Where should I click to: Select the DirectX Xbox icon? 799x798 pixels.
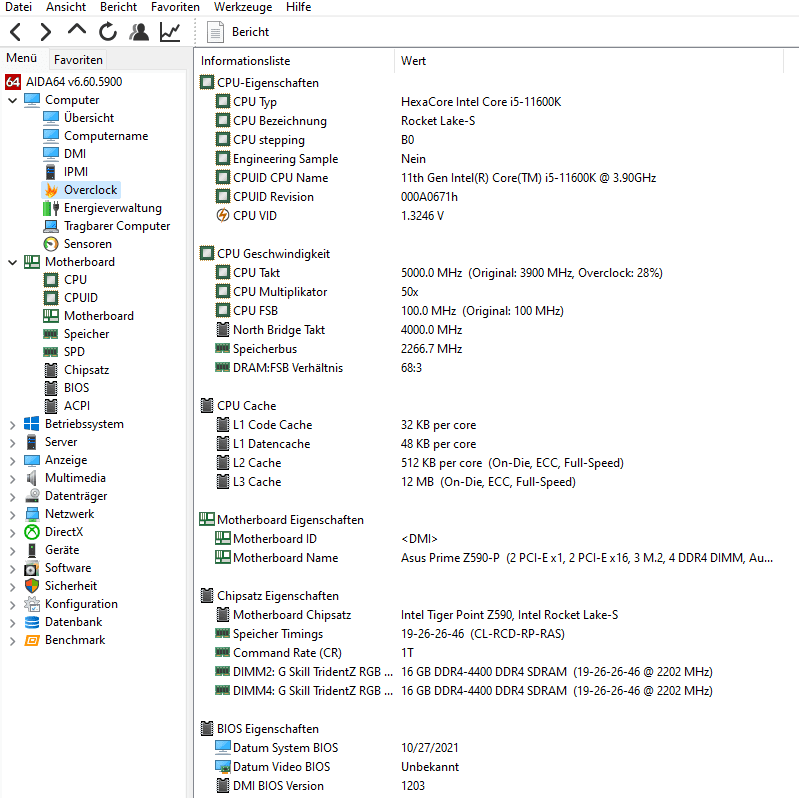coord(32,532)
